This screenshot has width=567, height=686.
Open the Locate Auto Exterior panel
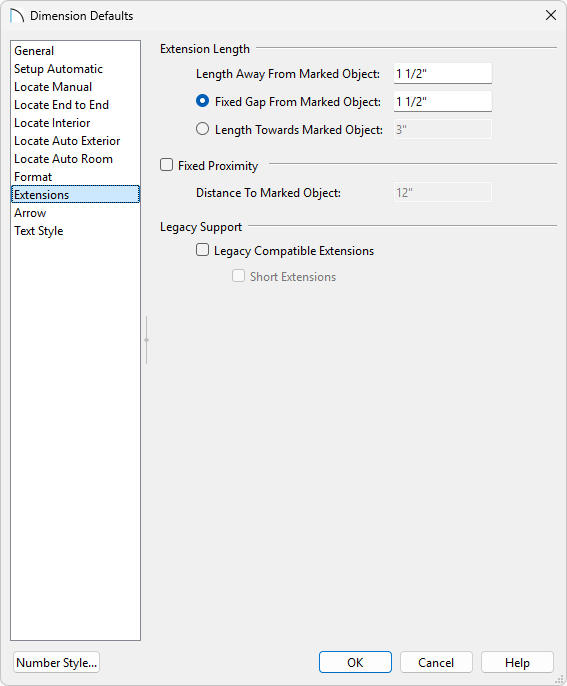click(75, 140)
